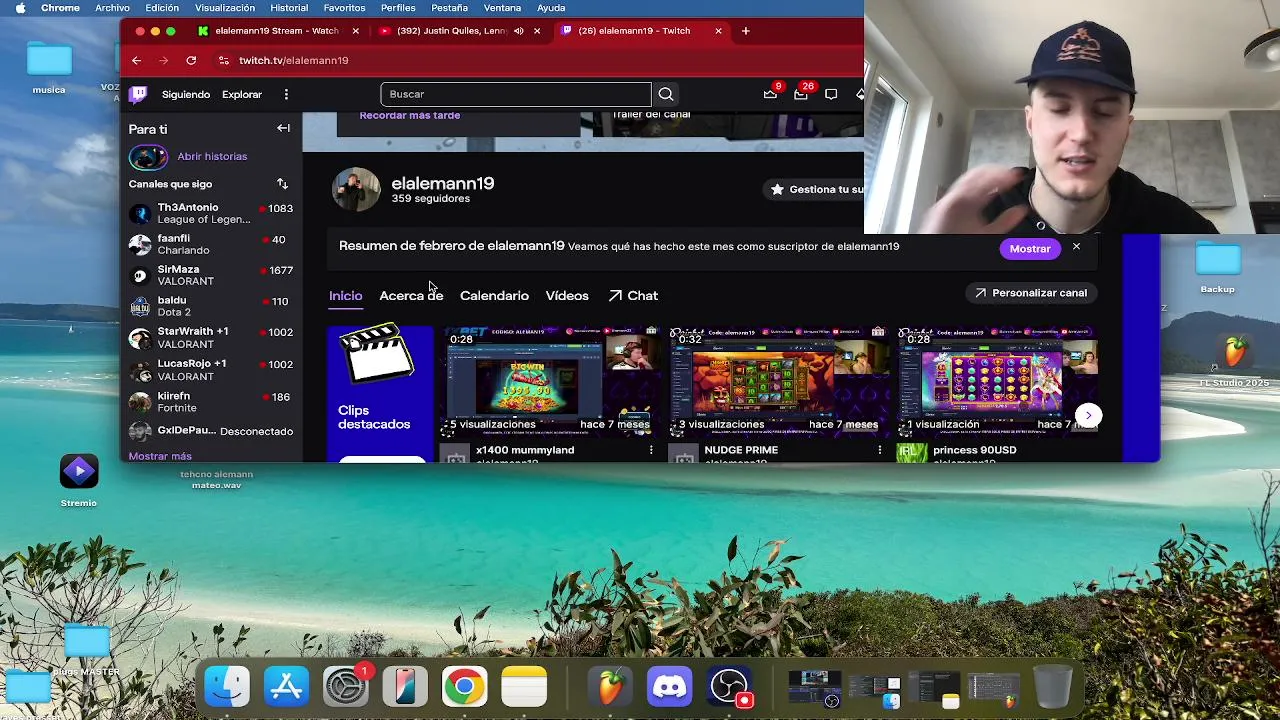
Task: Open site info icon in address bar
Action: (223, 60)
